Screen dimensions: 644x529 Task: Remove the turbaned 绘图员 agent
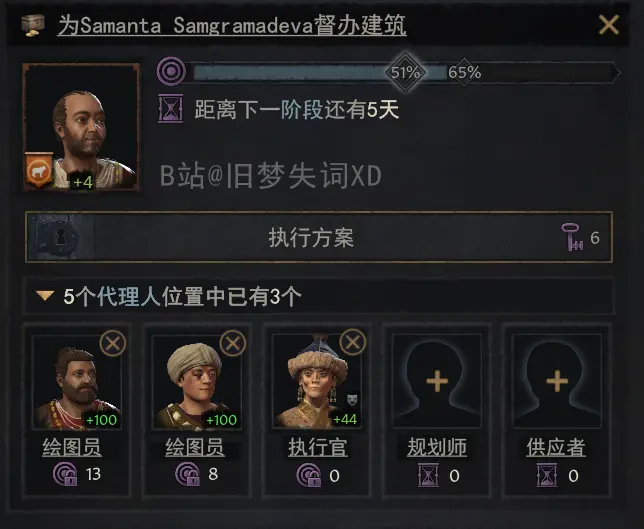[x=233, y=343]
